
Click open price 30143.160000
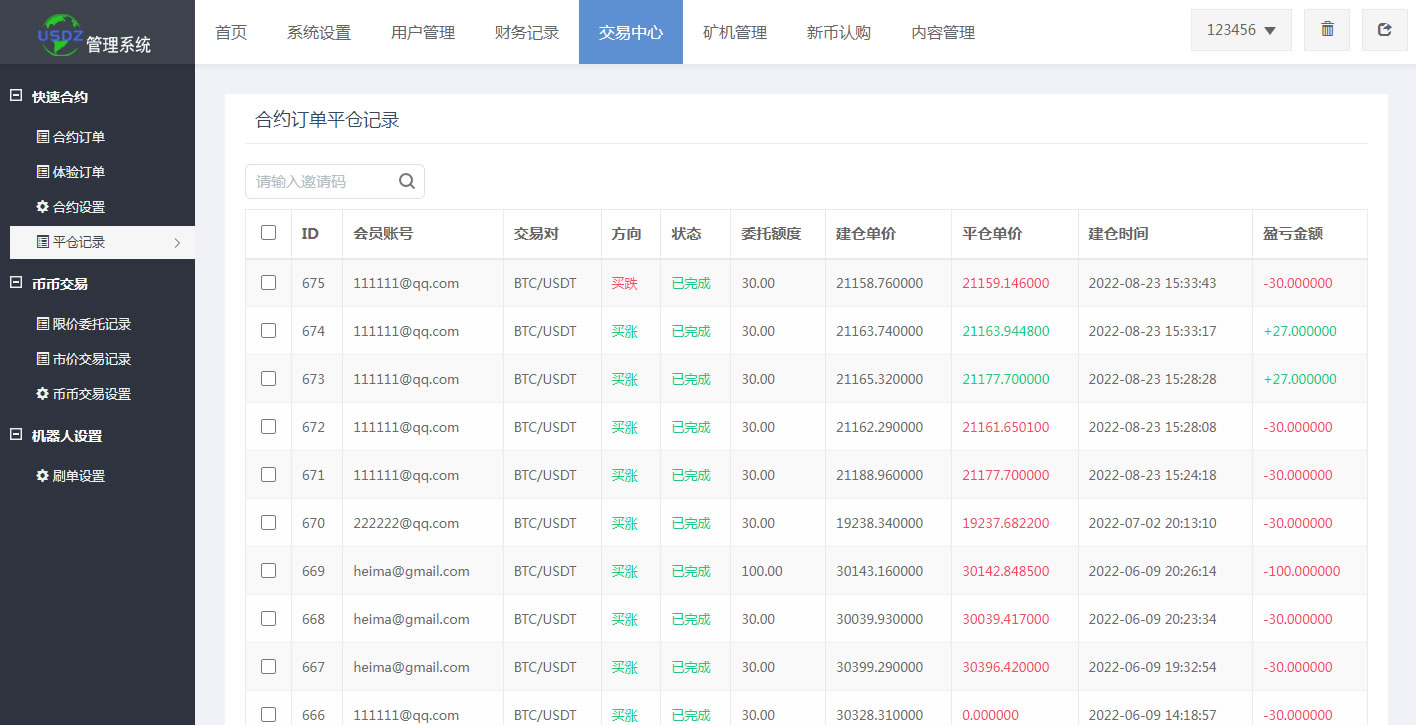pos(880,571)
